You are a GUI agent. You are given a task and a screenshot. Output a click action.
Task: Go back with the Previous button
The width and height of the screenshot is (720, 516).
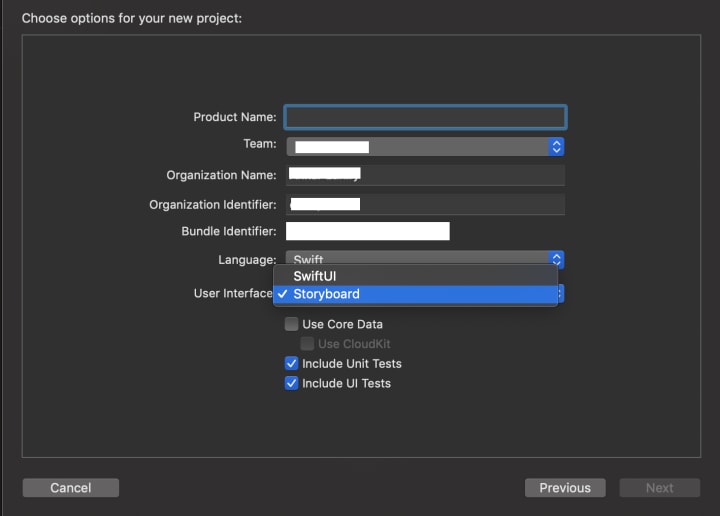click(565, 488)
